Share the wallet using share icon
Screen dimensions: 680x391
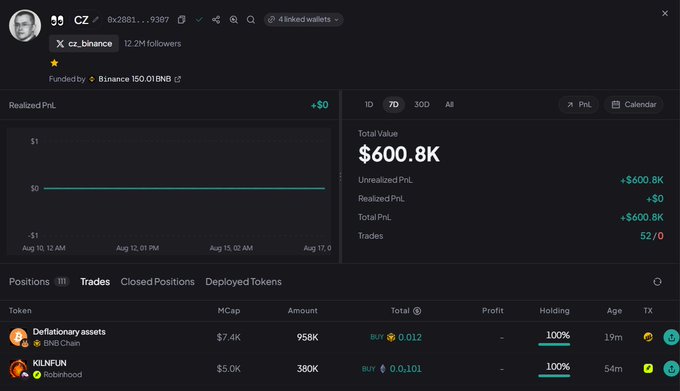pyautogui.click(x=216, y=20)
